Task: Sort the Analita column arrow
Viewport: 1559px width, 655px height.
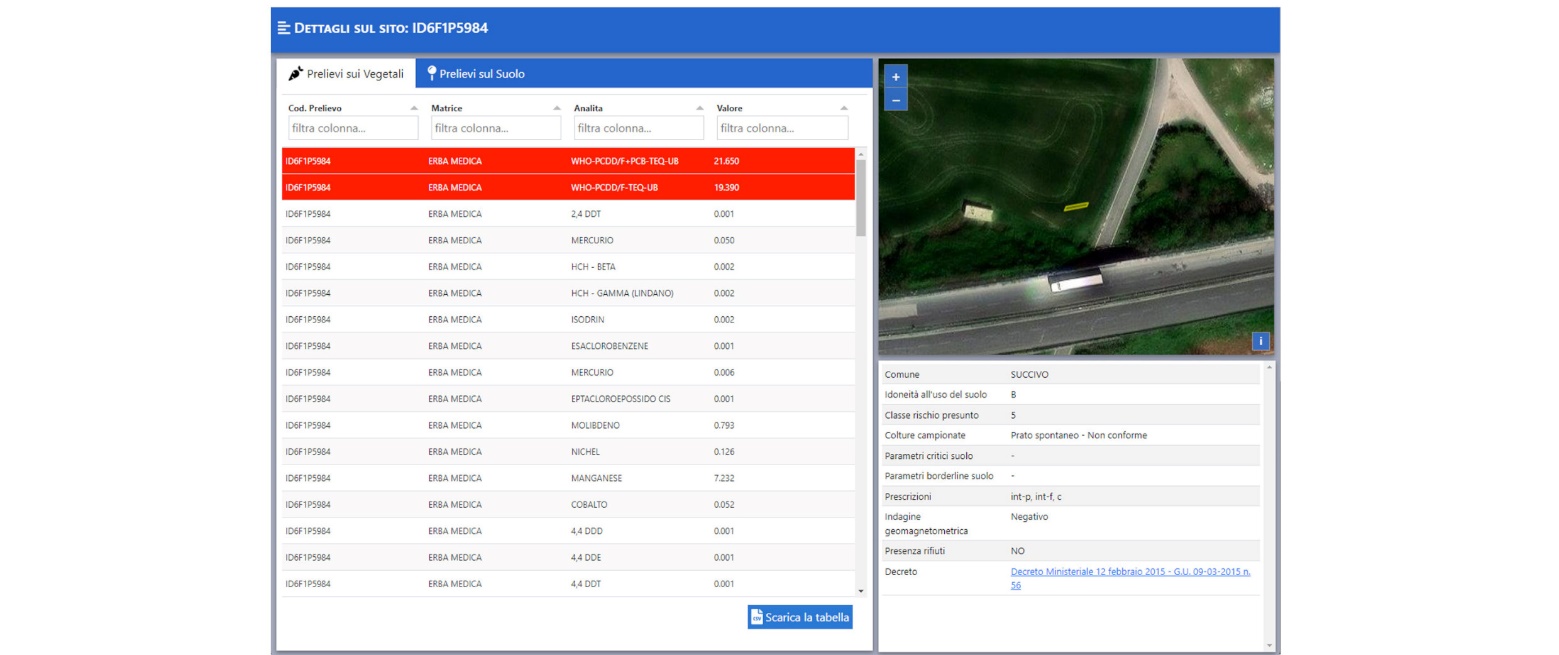Action: (700, 108)
